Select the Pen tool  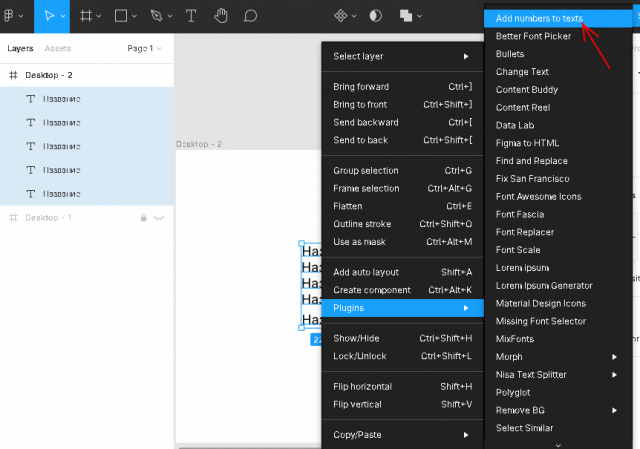155,16
